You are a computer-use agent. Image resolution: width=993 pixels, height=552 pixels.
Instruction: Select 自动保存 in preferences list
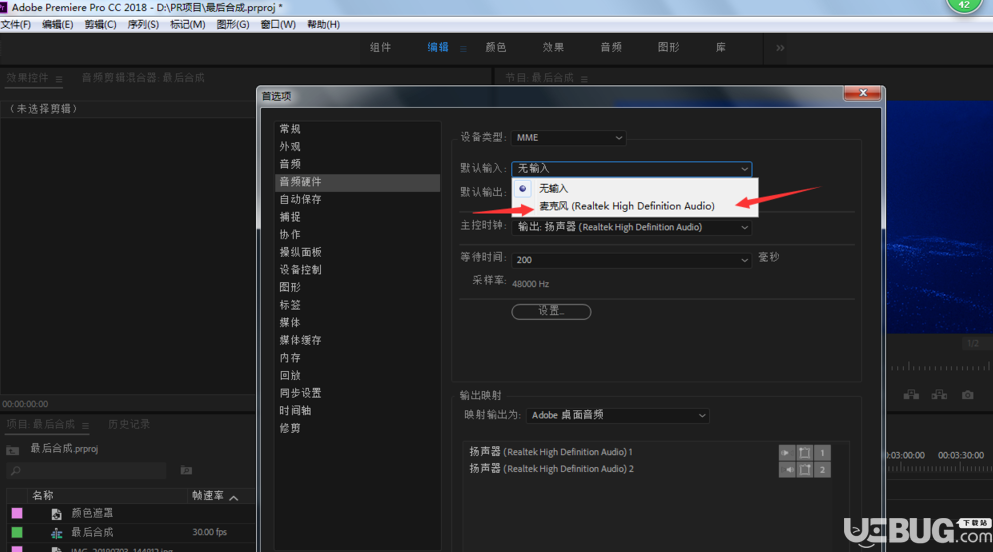click(301, 199)
